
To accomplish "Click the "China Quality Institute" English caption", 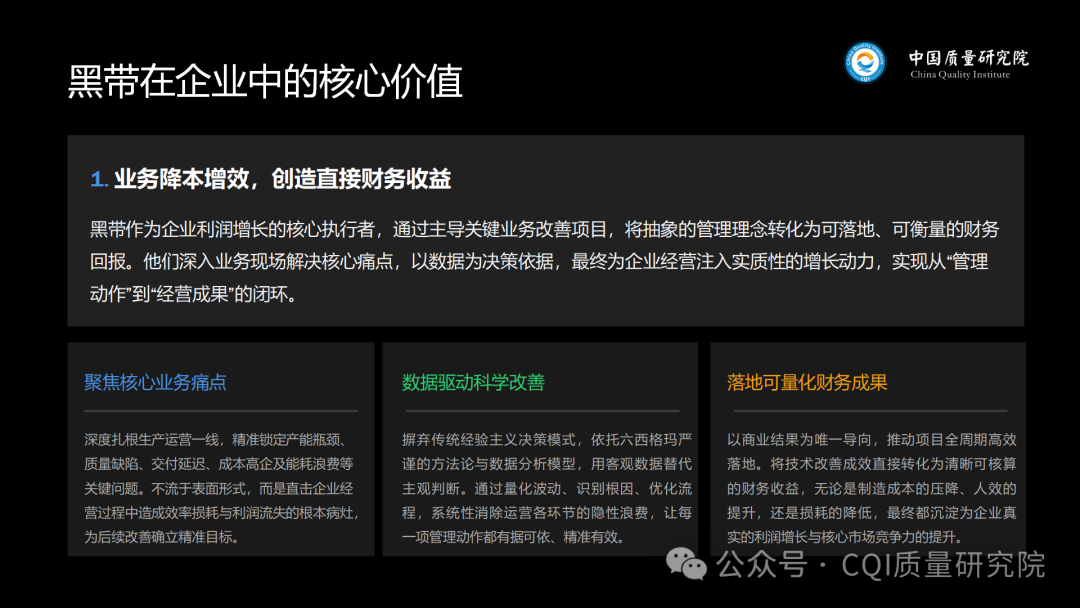I will tap(960, 75).
